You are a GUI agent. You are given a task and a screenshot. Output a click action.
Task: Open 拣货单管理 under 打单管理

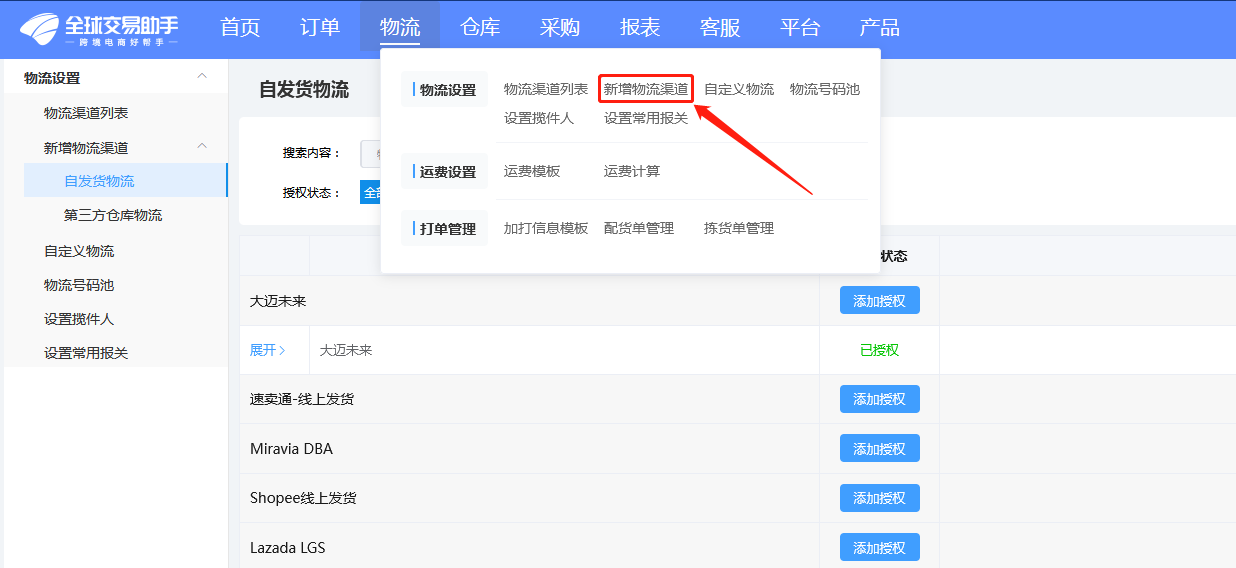pyautogui.click(x=739, y=228)
